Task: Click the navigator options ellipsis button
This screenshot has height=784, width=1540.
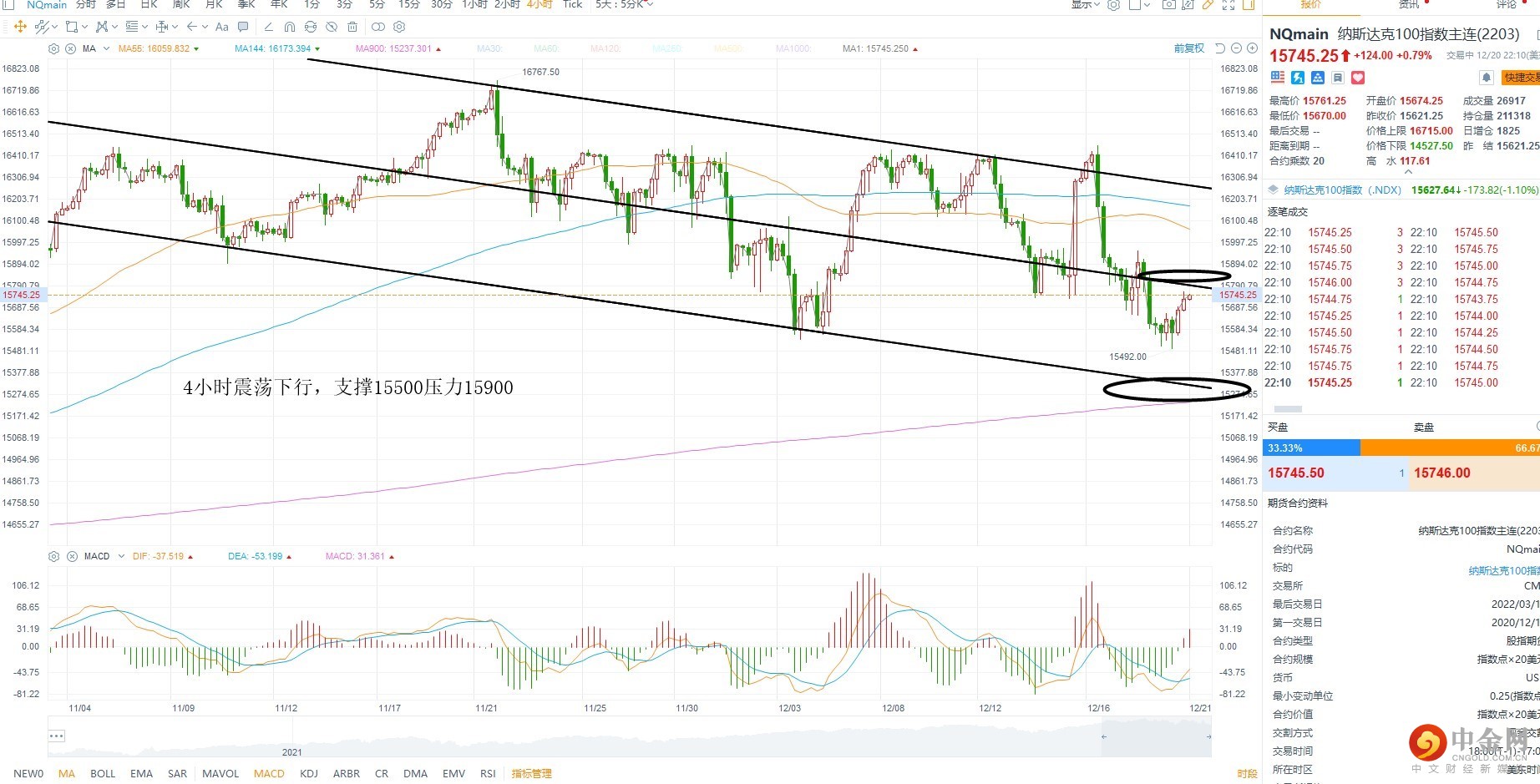Action: [57, 736]
